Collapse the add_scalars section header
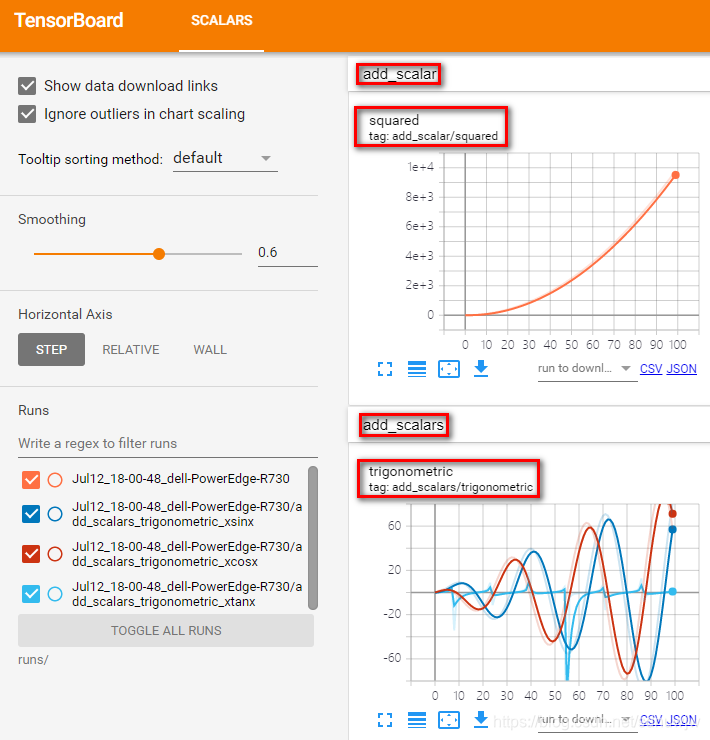Screen dimensions: 710x740 point(529,425)
